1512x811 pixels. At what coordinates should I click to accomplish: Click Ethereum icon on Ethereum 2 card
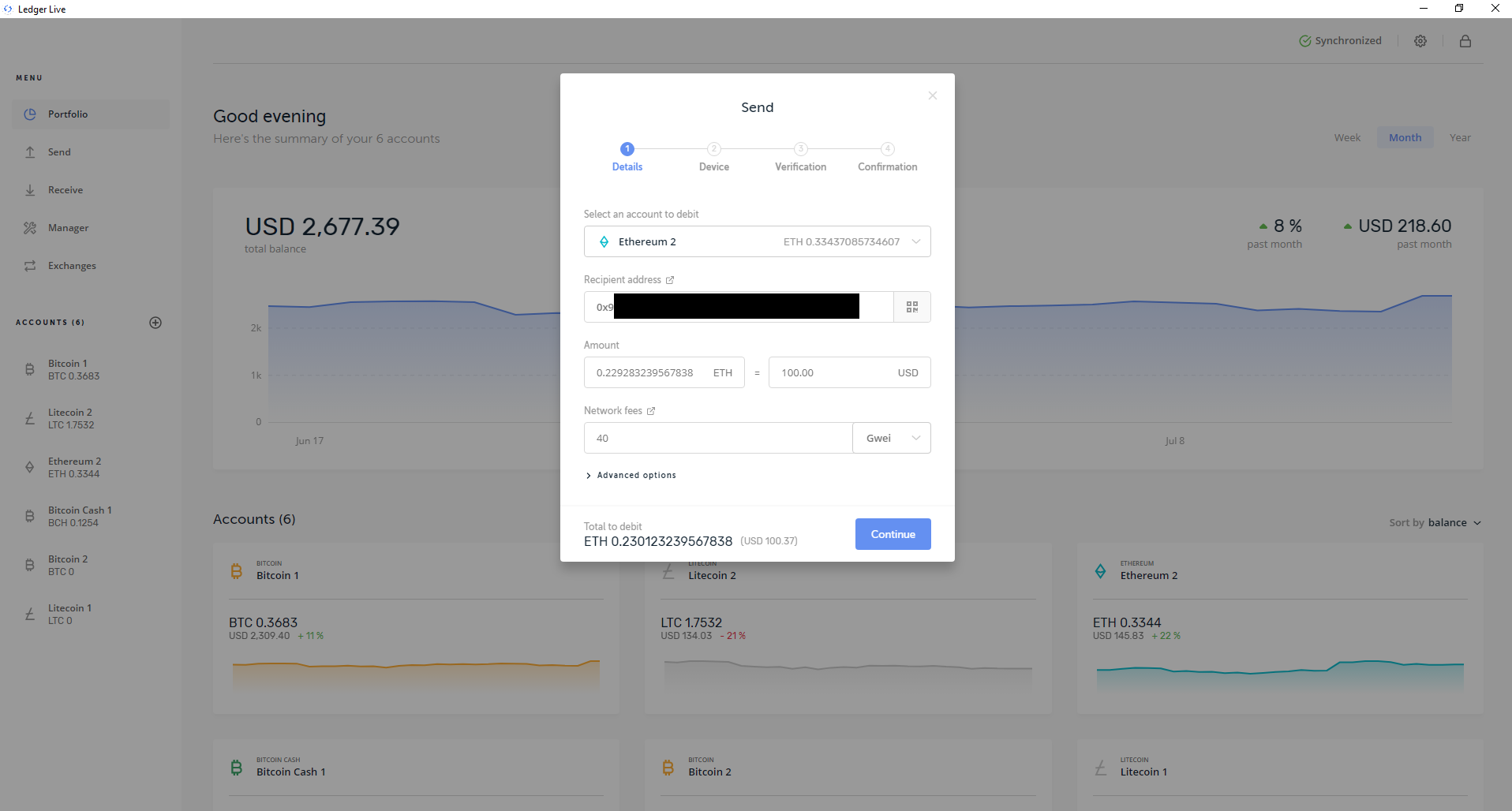pyautogui.click(x=1100, y=570)
